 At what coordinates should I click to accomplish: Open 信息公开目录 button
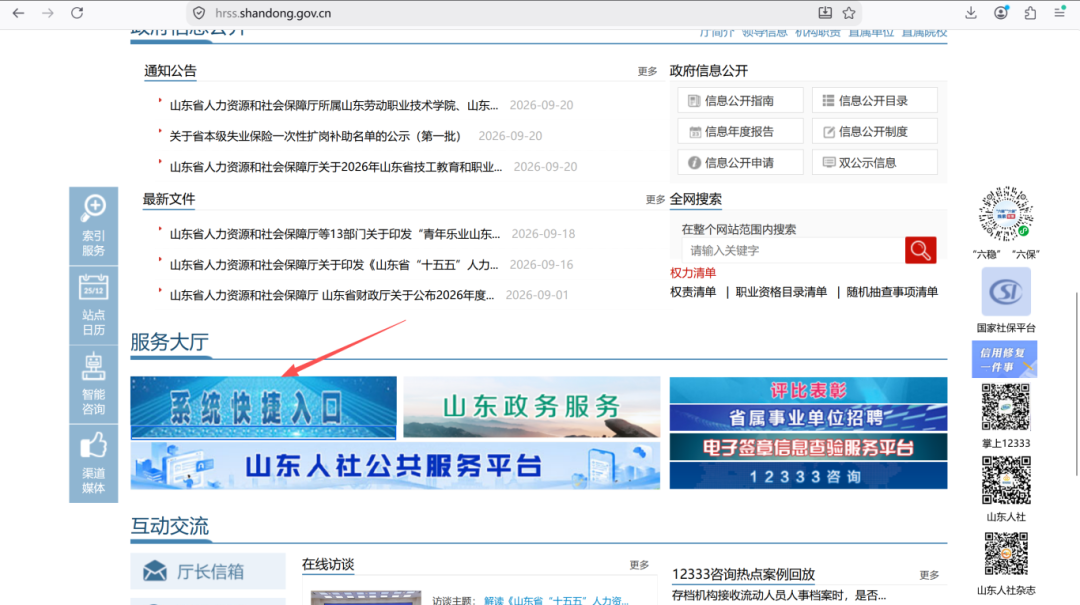(875, 101)
